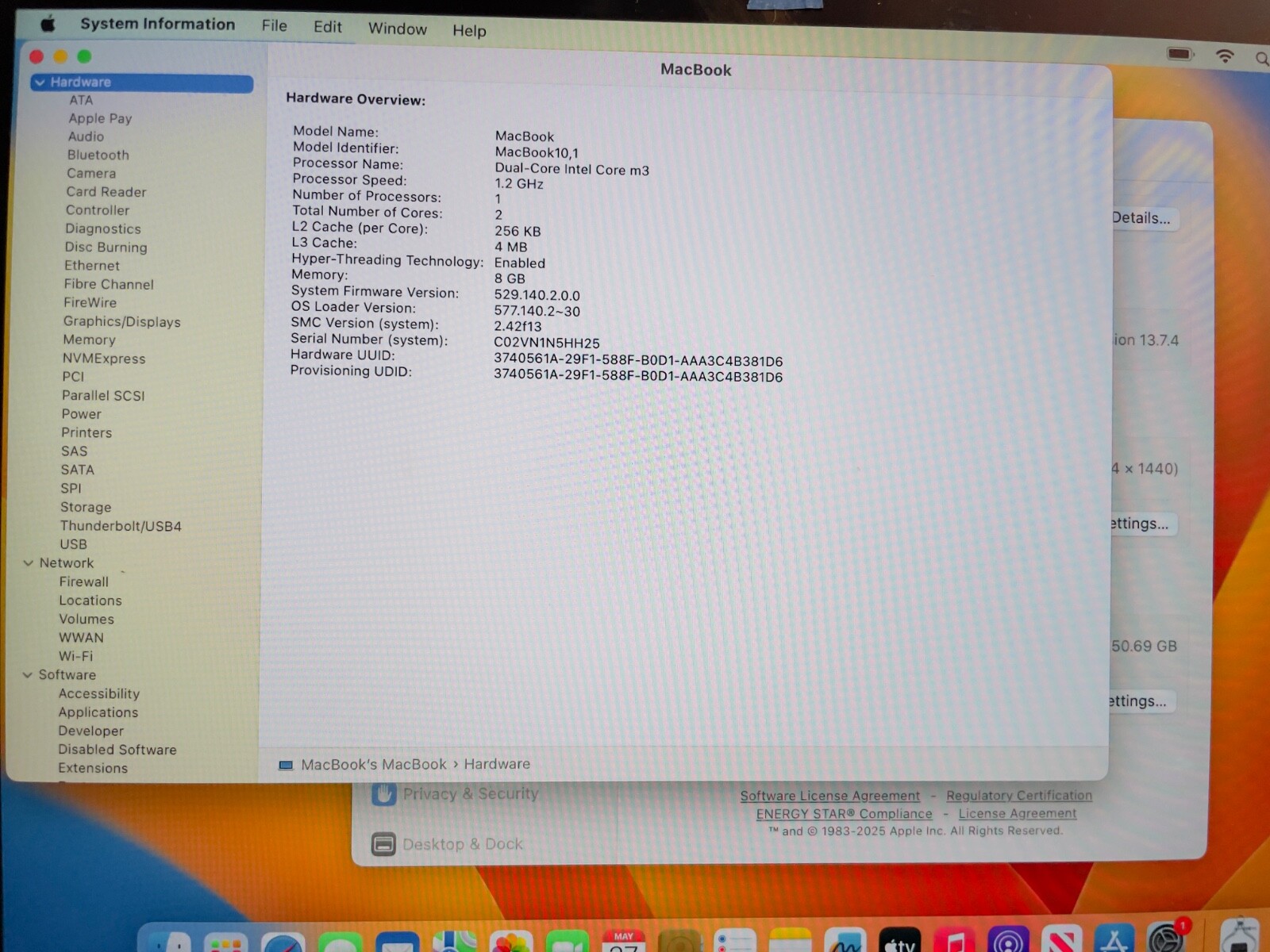
Task: Open Launchpad in the Dock
Action: click(226, 942)
